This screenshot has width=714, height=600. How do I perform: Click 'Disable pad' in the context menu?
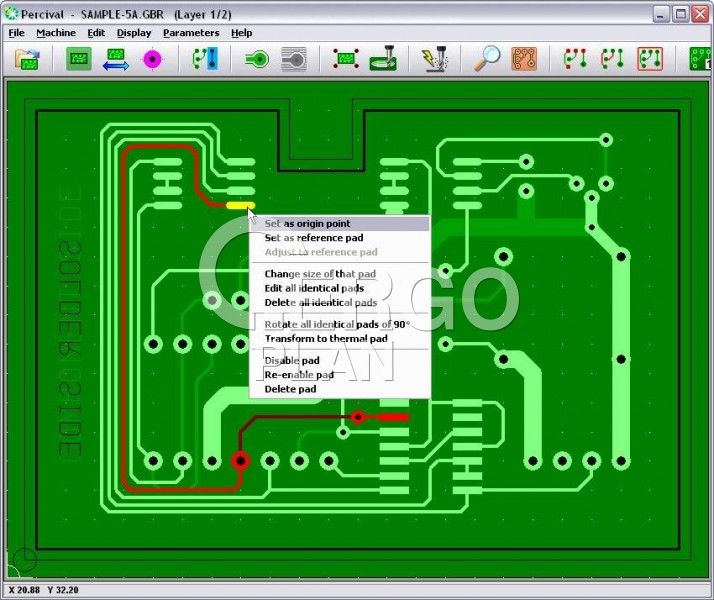(291, 360)
